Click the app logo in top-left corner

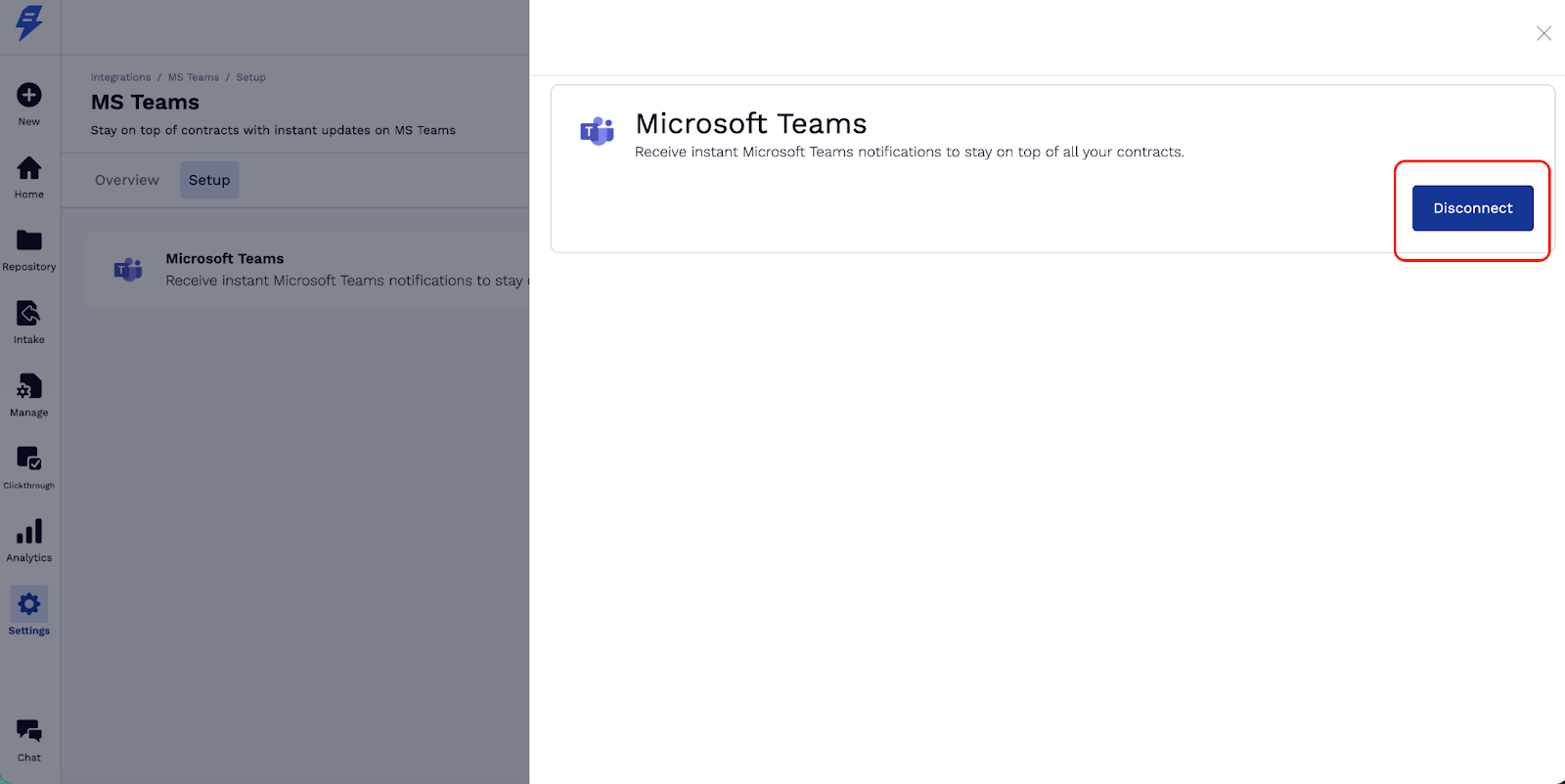(29, 22)
